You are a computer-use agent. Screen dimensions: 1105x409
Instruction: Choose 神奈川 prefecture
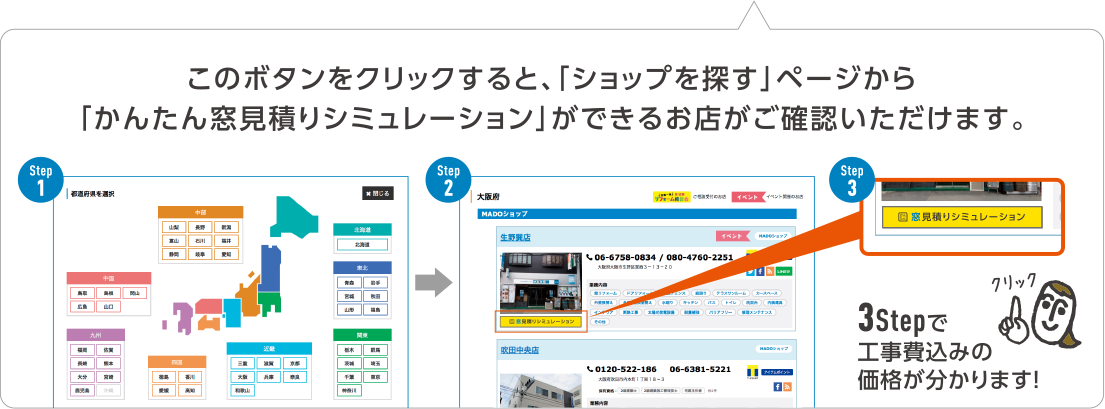349,390
